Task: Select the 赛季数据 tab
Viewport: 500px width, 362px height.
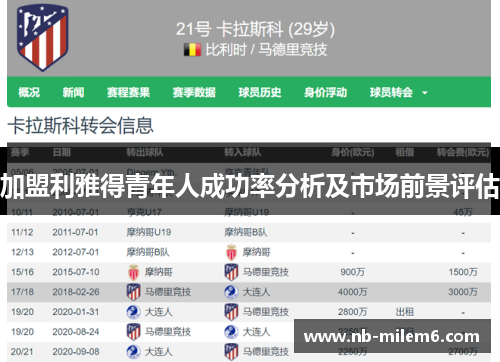Action: [194, 92]
